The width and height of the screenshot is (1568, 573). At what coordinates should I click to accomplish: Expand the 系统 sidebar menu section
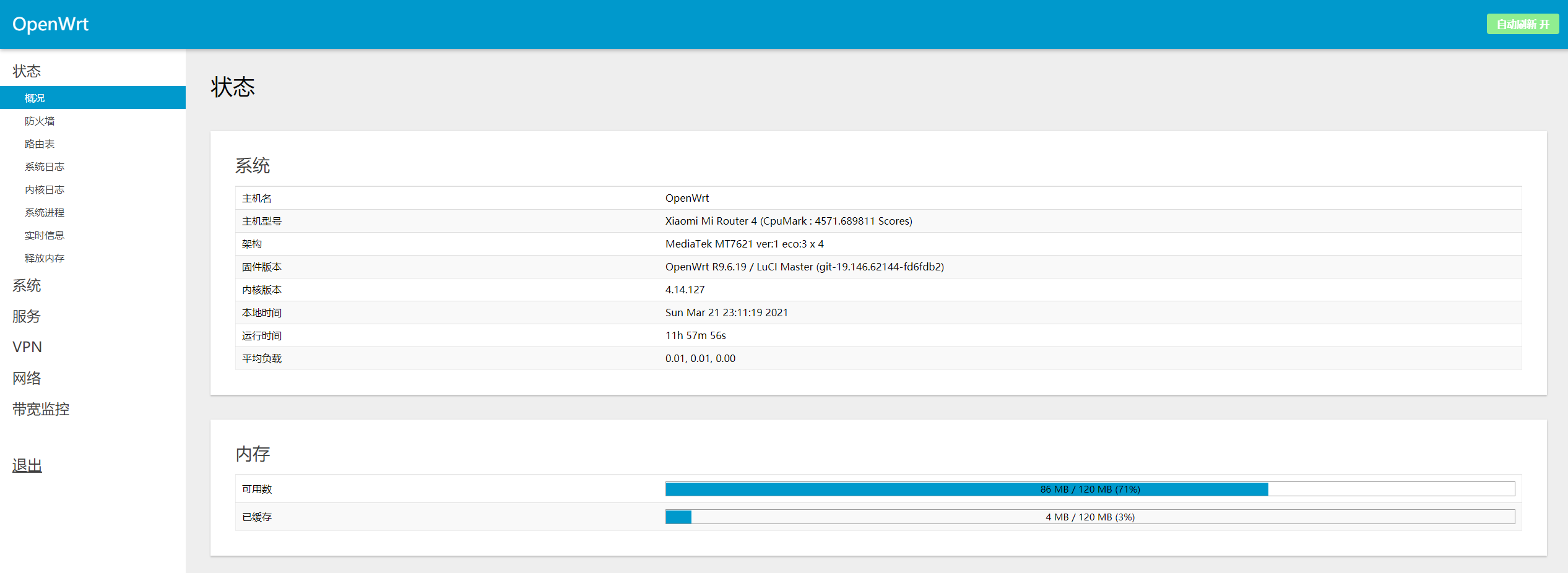[27, 285]
